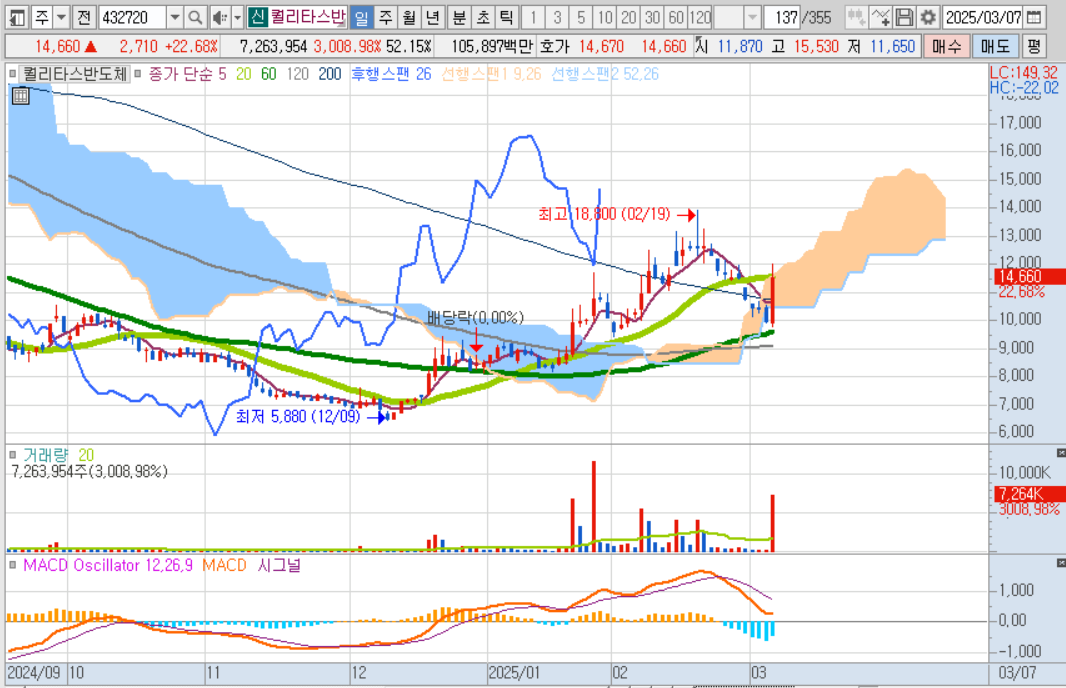
Task: Click the square marker beside 퀄리타스반도체 legend
Action: (x=12, y=73)
